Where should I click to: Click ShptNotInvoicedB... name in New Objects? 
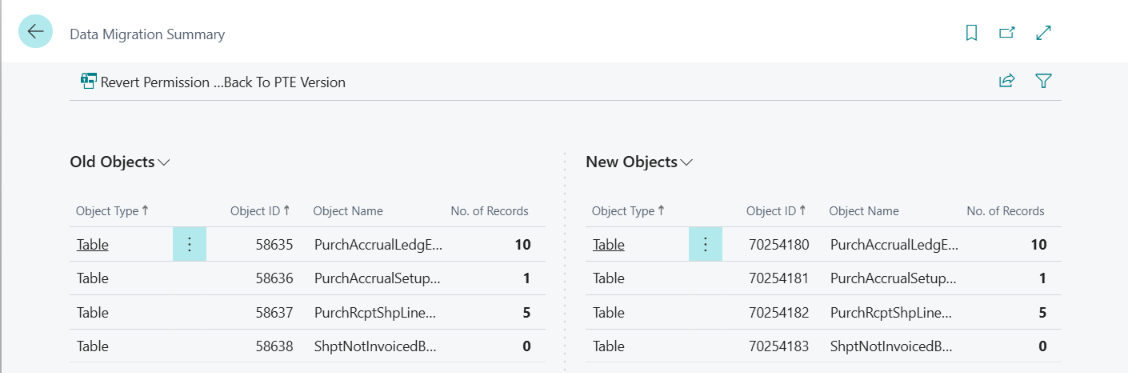(891, 346)
